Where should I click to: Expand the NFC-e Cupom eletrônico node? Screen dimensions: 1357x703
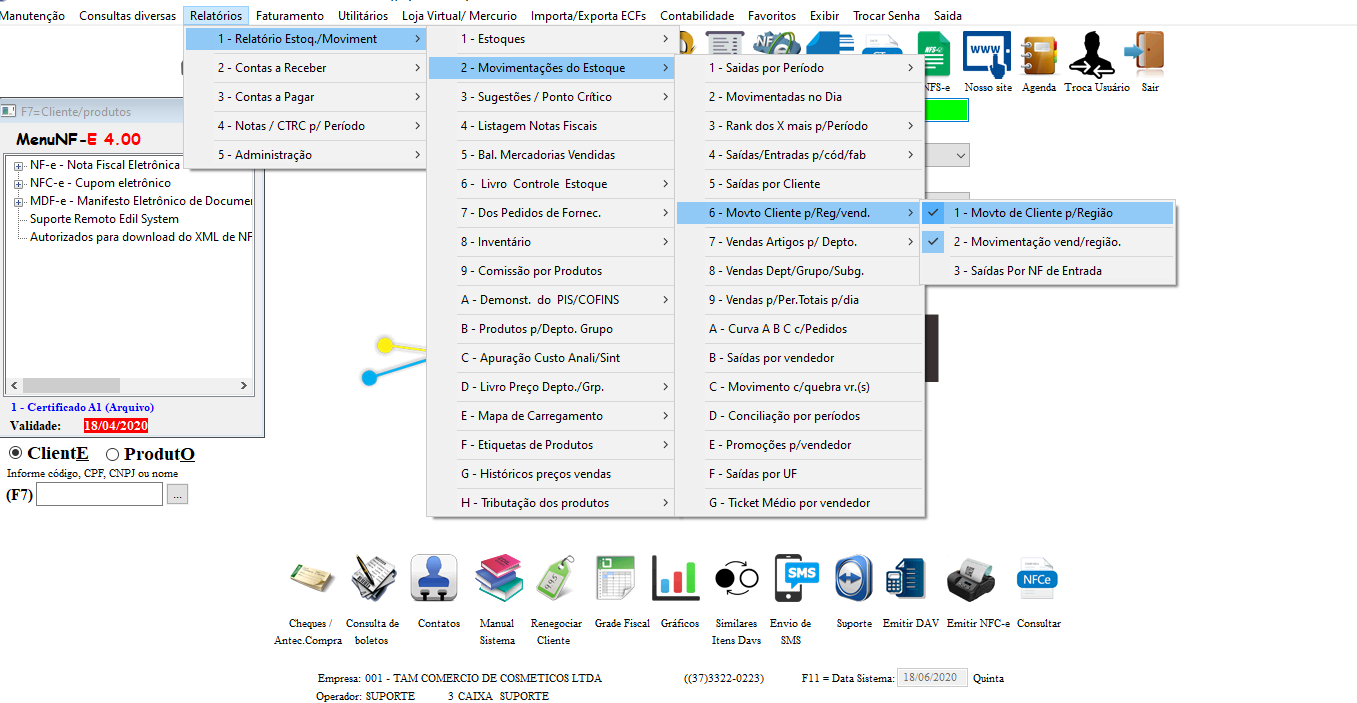[x=18, y=183]
